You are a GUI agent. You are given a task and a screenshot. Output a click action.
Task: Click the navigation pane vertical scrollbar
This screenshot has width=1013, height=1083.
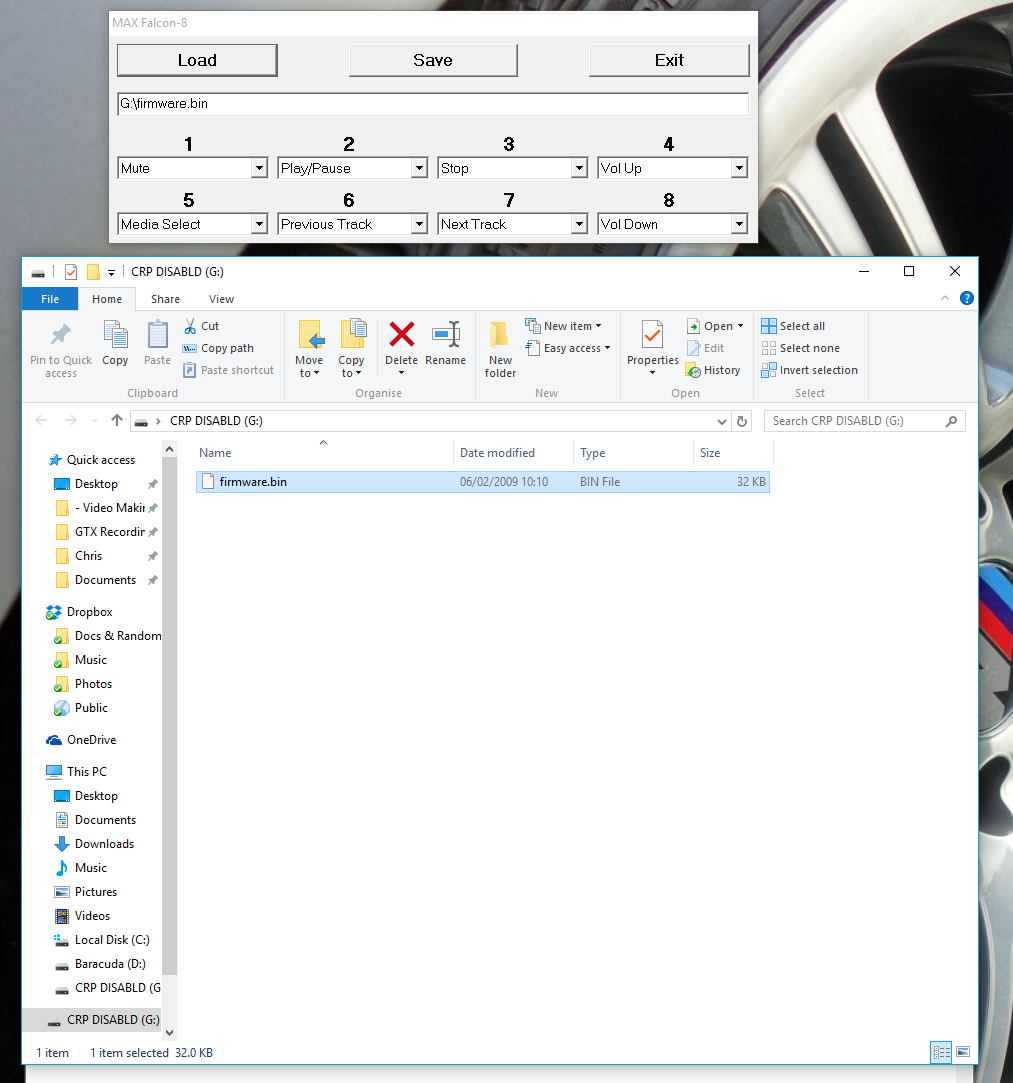click(169, 700)
